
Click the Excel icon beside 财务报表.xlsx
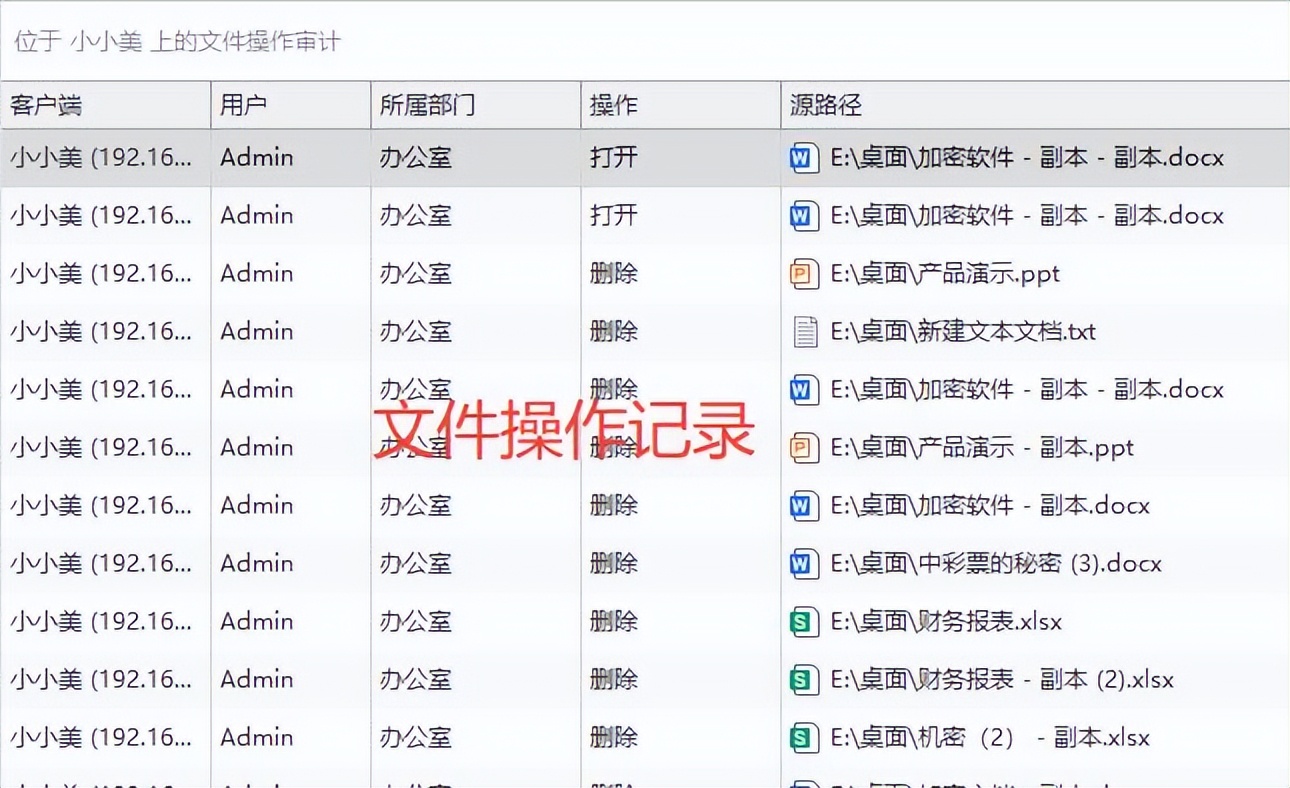coord(803,622)
